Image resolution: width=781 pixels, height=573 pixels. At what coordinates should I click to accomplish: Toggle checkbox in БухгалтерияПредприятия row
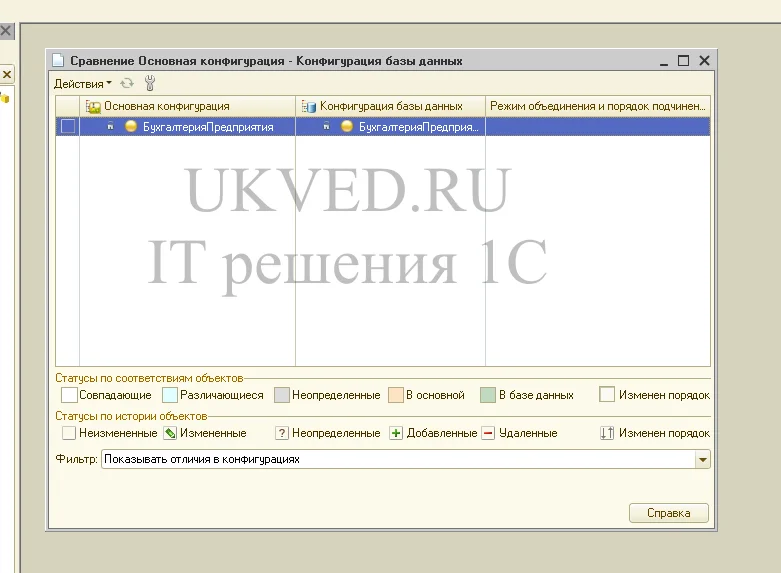[68, 127]
